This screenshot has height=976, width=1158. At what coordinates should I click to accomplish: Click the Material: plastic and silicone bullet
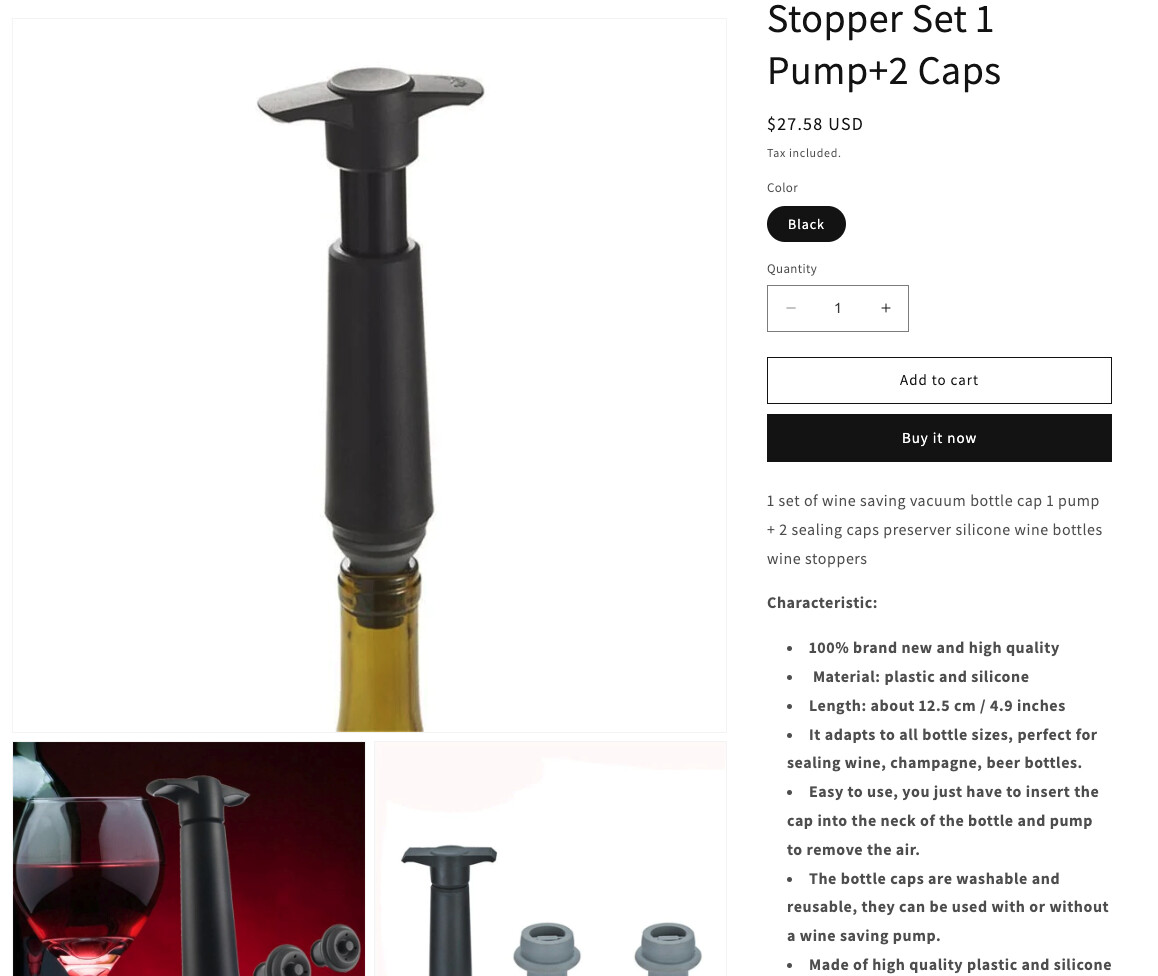920,676
